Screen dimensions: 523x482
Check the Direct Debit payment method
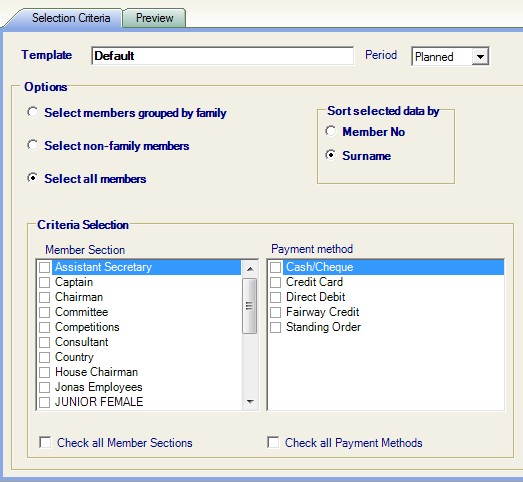[x=276, y=297]
